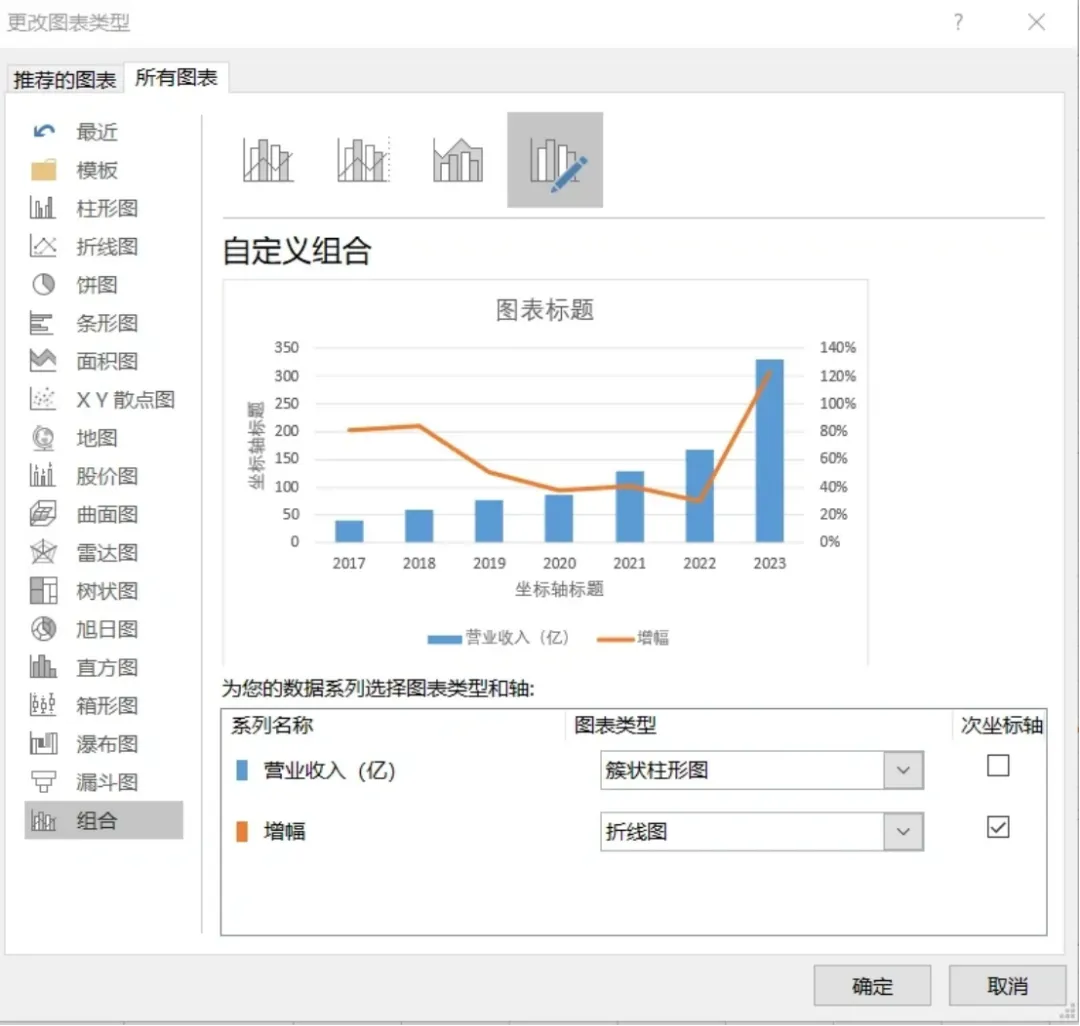
Task: Click the blue swatch beside 营业收入 series
Action: (242, 771)
